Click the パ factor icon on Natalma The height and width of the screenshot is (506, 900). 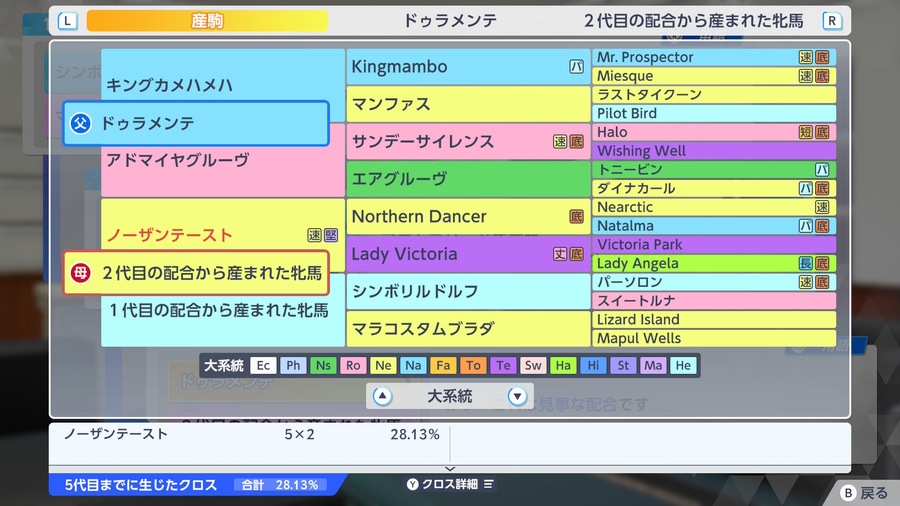tap(806, 226)
